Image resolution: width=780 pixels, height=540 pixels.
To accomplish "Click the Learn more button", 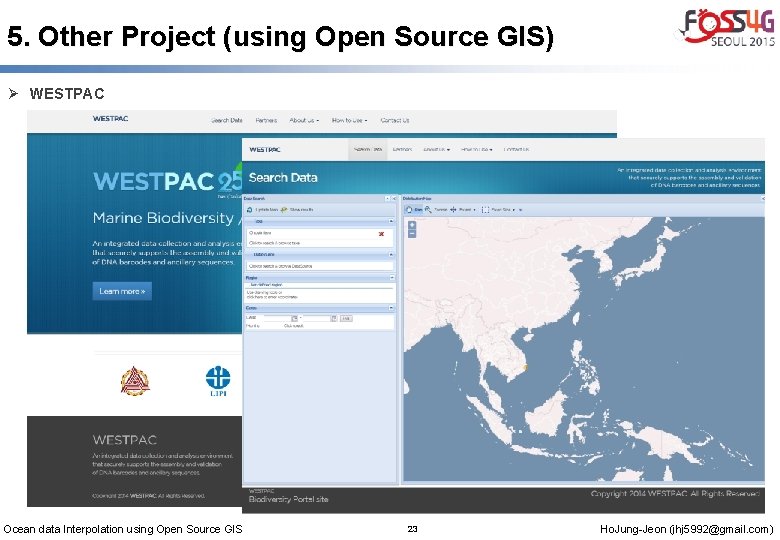I will (122, 291).
